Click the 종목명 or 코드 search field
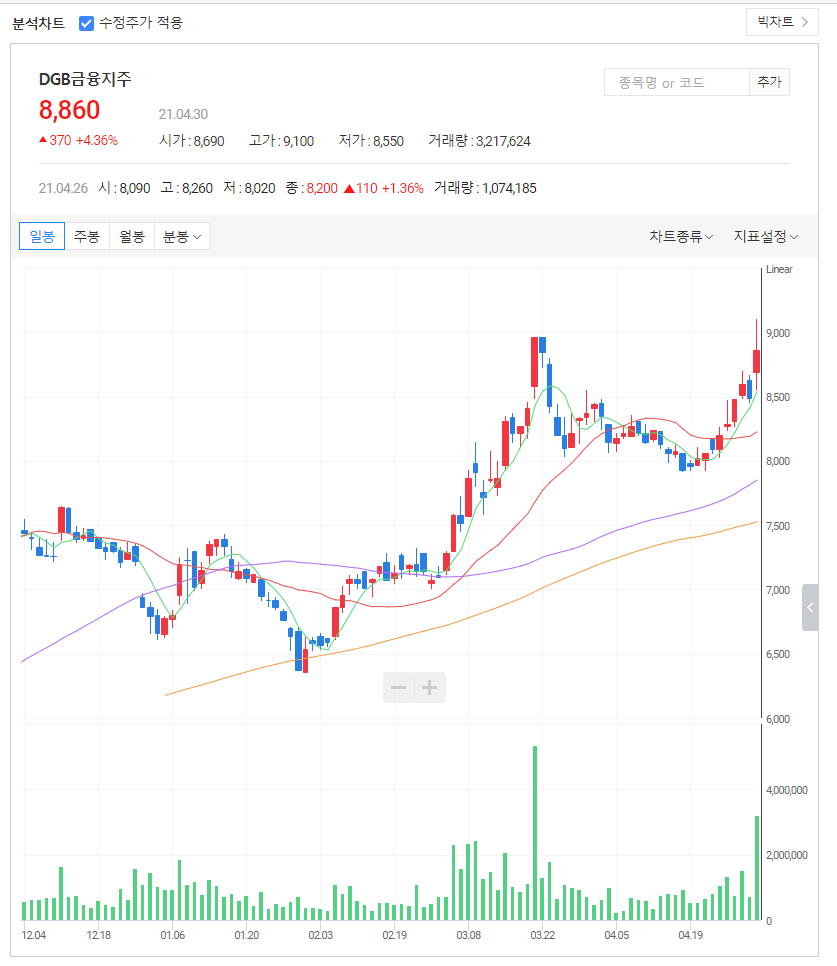The width and height of the screenshot is (837, 966). (x=676, y=83)
